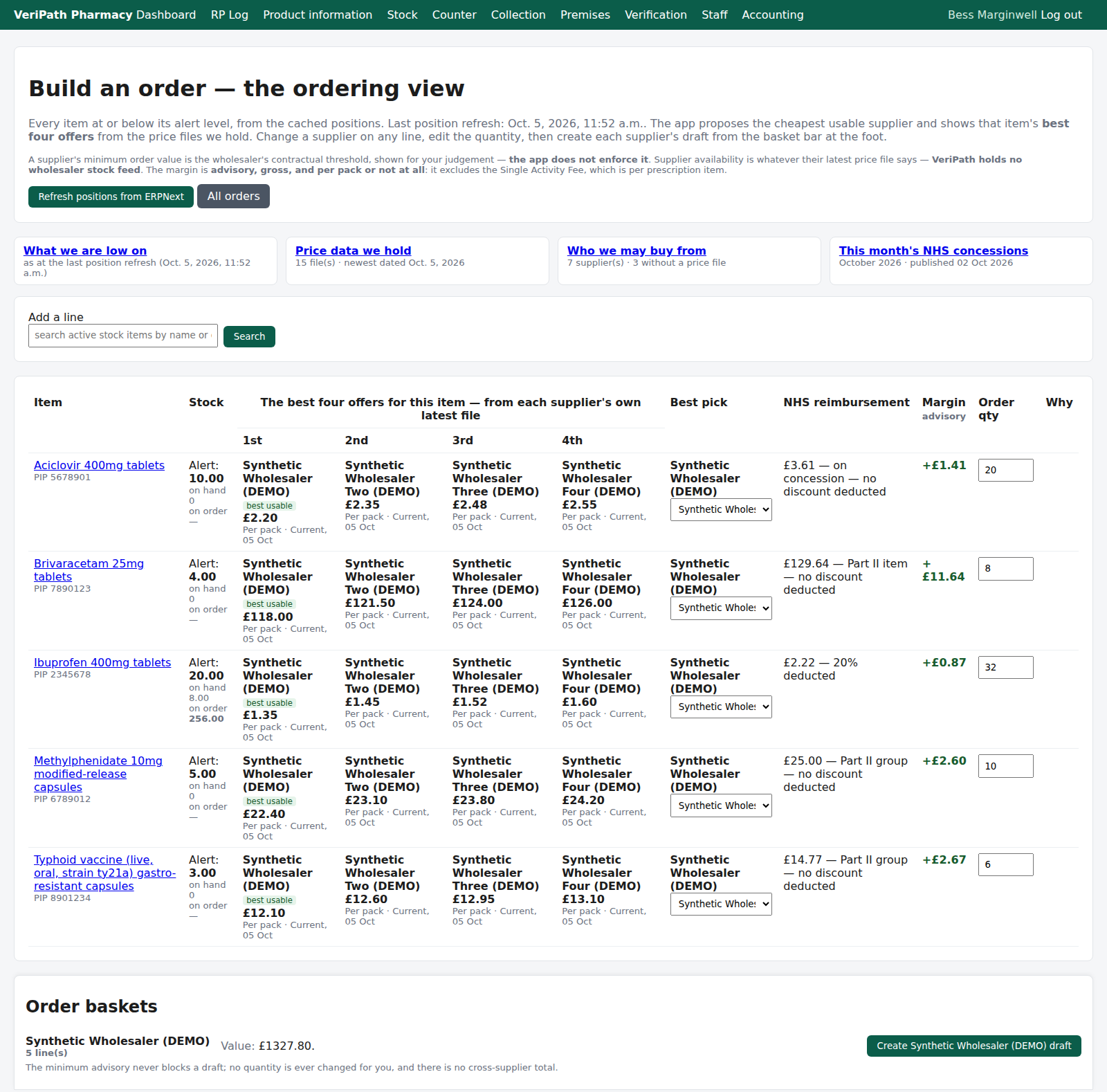Click Refresh positions from ERPNext
Image resolution: width=1107 pixels, height=1092 pixels.
click(111, 197)
